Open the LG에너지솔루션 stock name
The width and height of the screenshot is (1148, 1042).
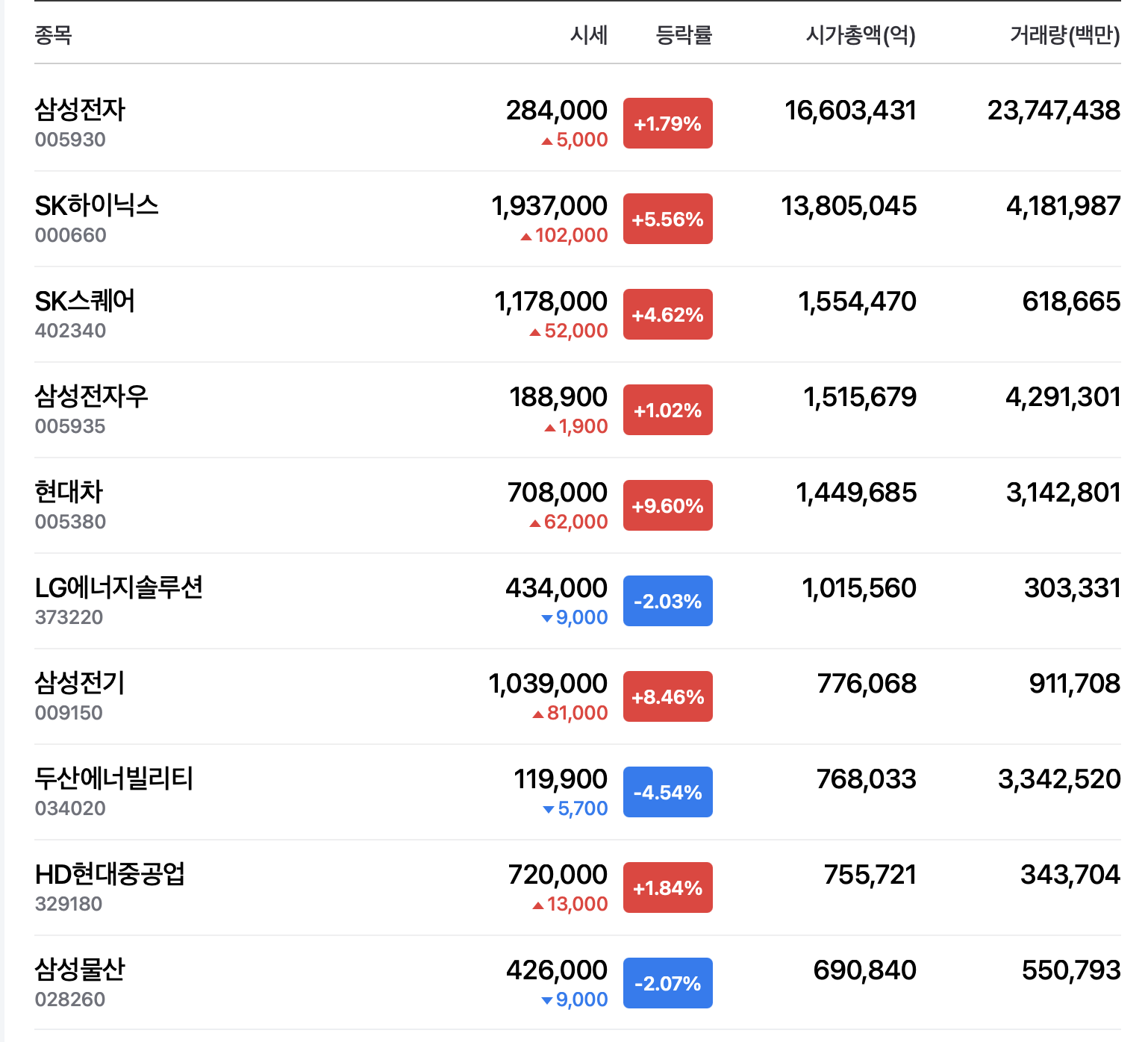(x=119, y=587)
